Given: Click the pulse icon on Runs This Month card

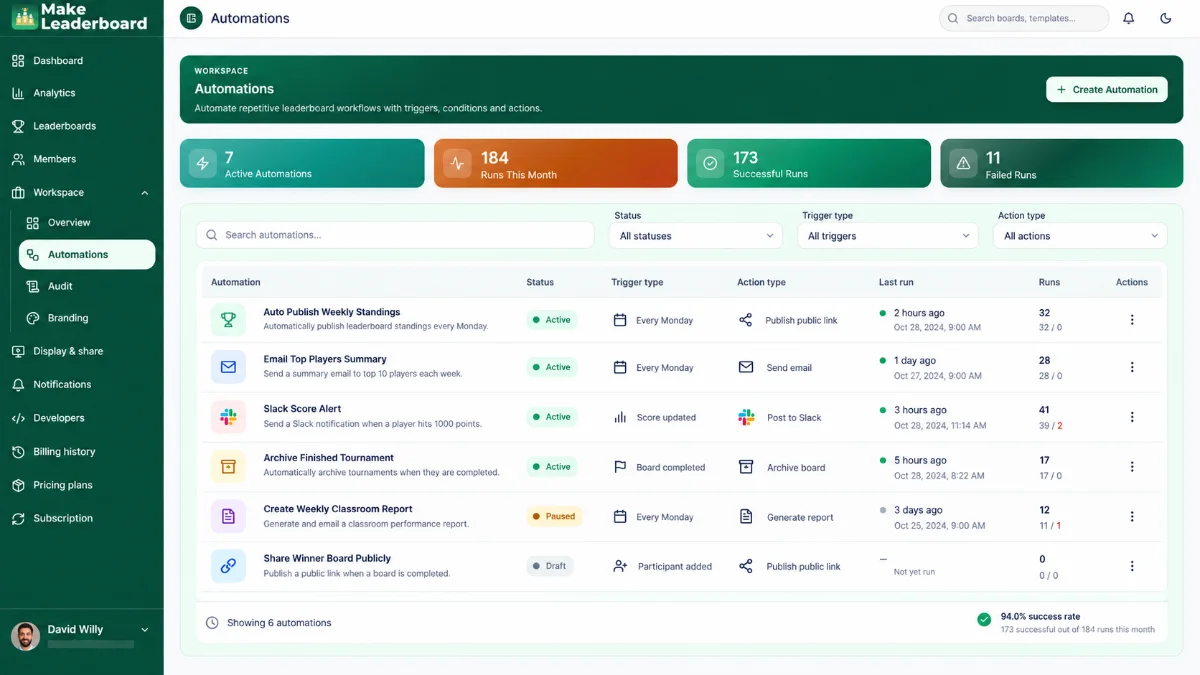Looking at the screenshot, I should 457,164.
